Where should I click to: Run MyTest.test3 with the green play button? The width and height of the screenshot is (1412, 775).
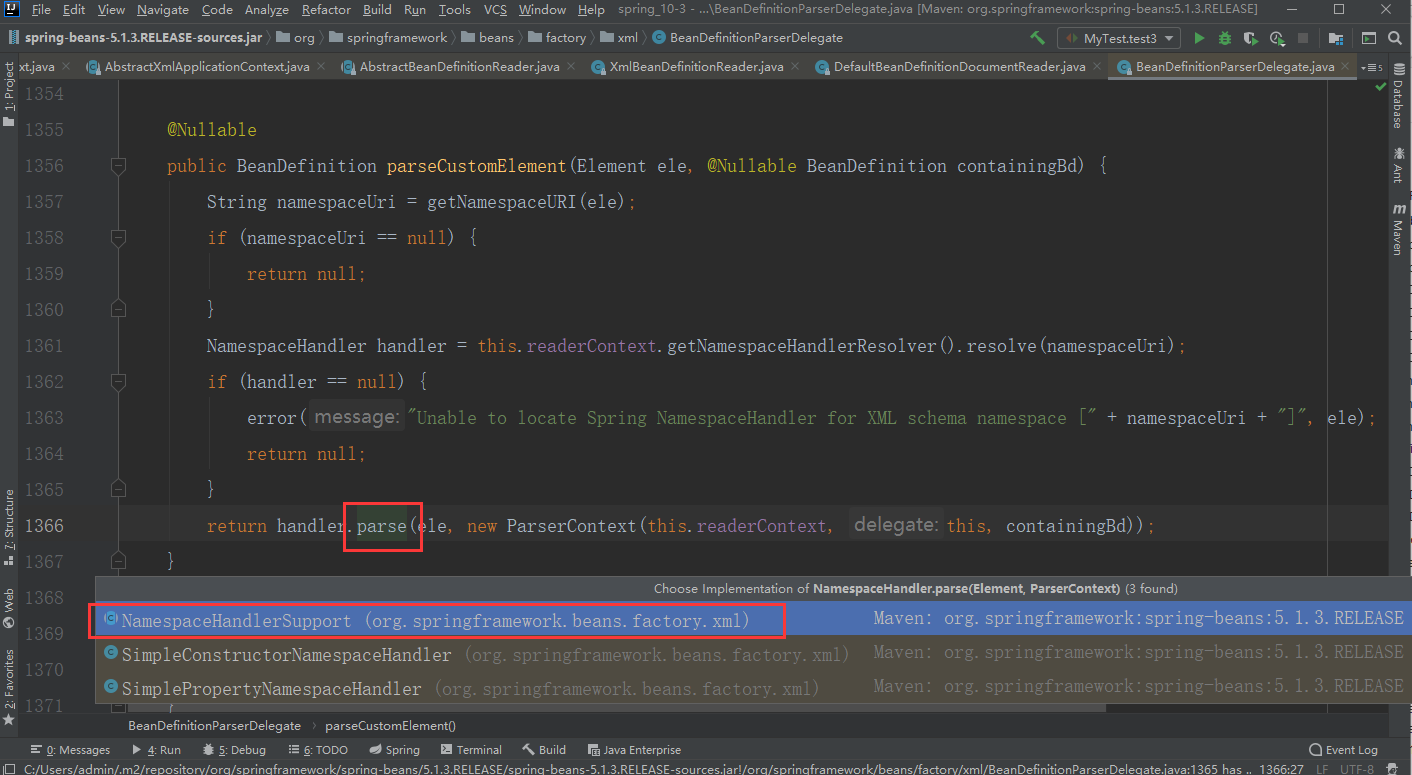tap(1198, 38)
